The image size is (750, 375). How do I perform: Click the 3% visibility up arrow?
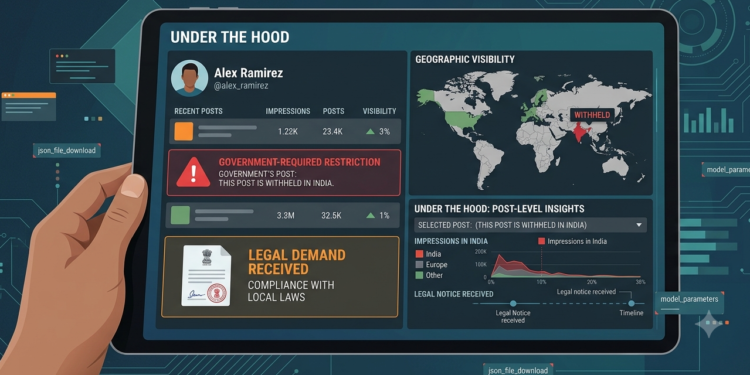(x=370, y=132)
